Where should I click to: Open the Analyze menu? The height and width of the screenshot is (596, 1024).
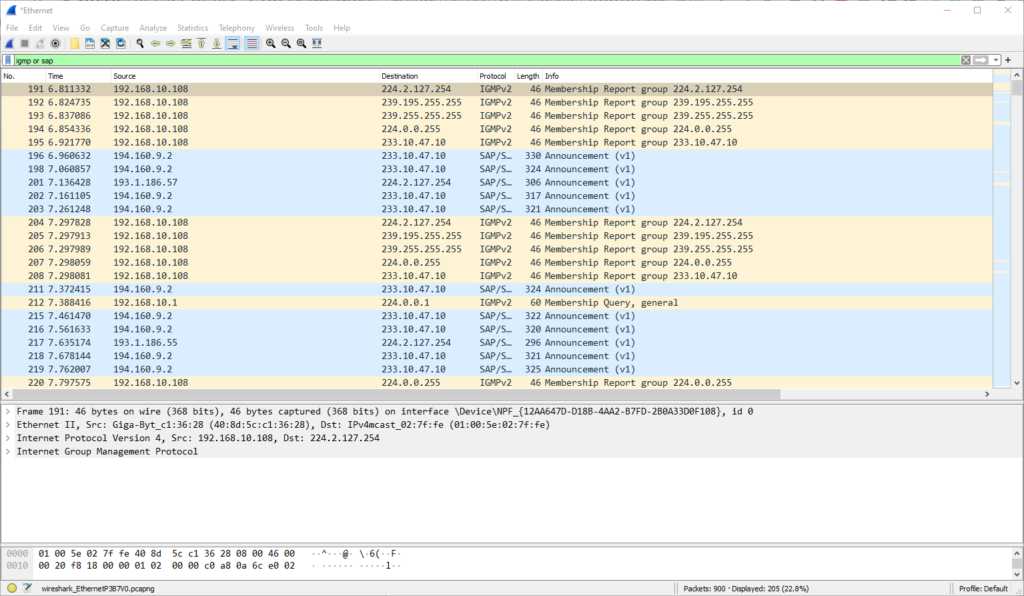153,27
